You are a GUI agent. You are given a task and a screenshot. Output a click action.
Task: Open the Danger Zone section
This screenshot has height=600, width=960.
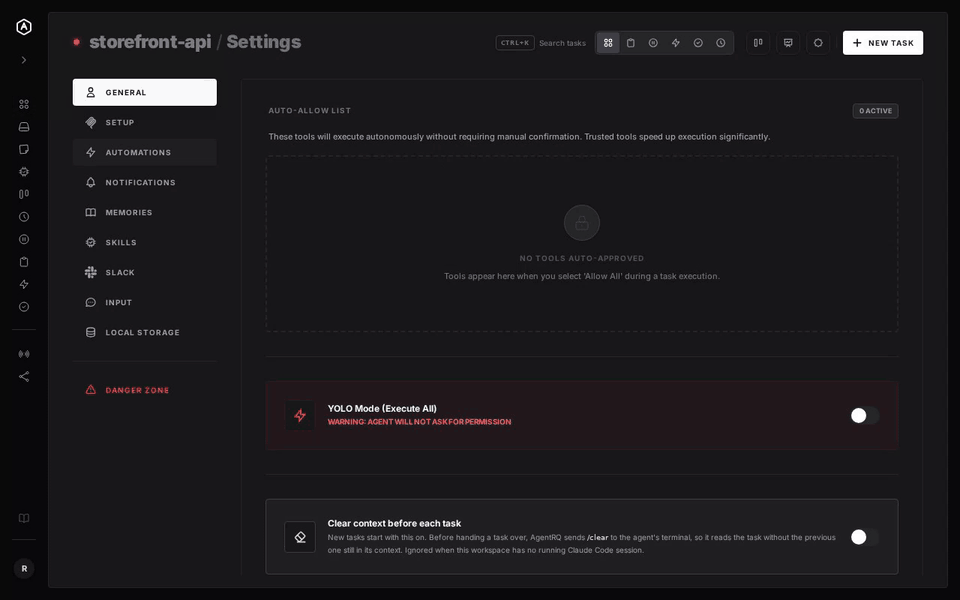pos(144,390)
